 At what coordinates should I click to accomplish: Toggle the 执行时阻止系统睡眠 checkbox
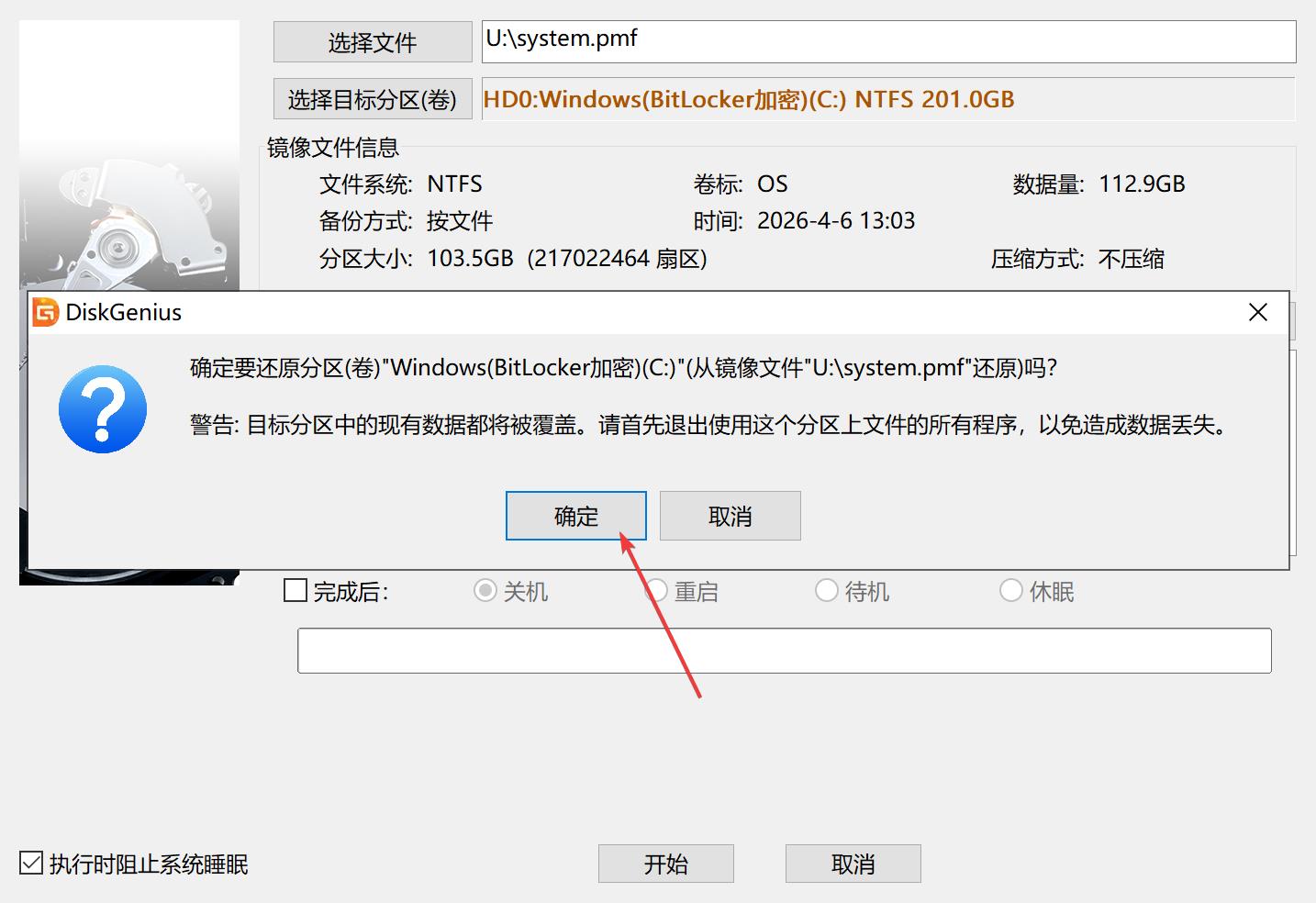point(31,864)
